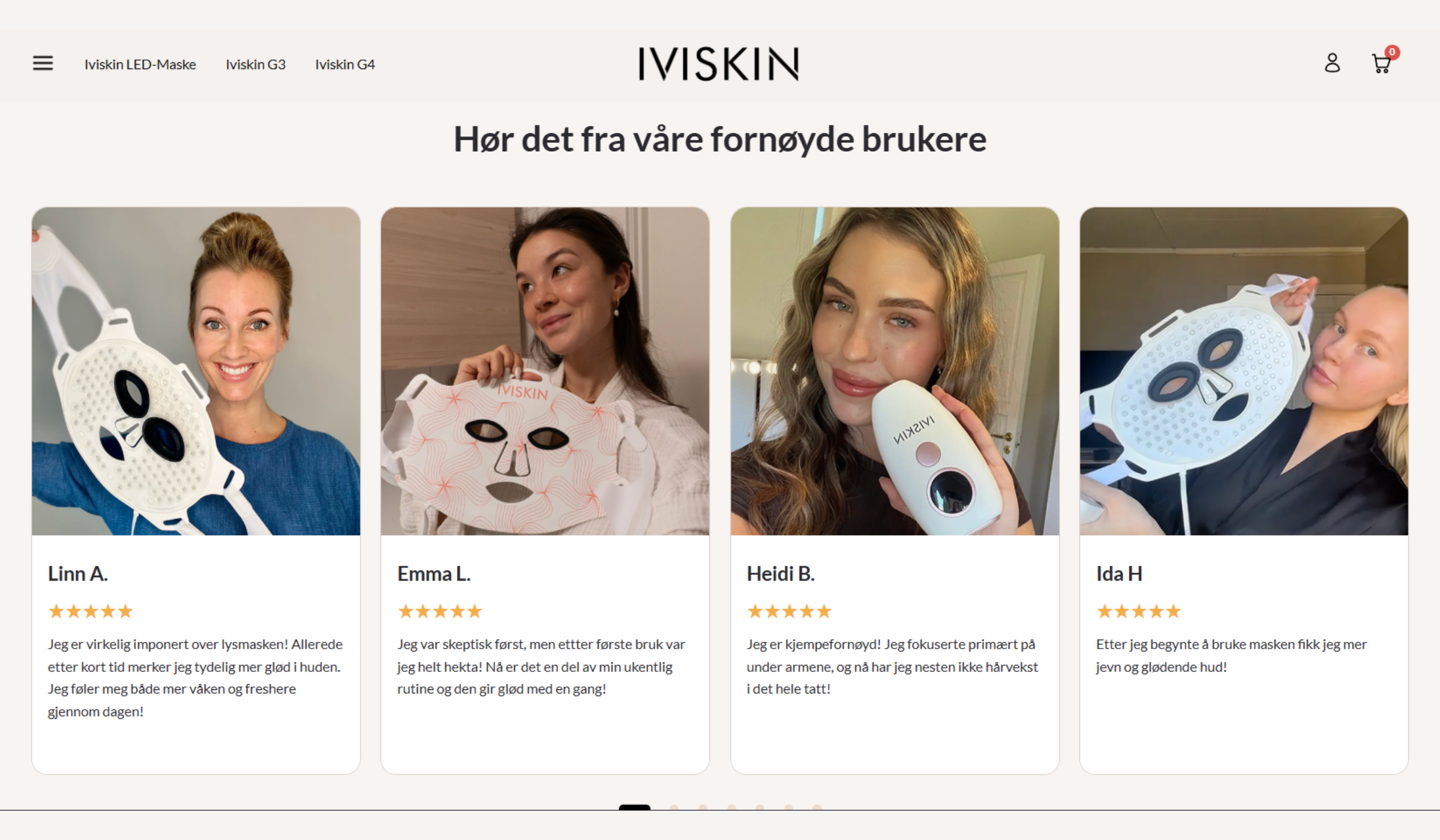The image size is (1440, 840).
Task: Go to Iviskin LED-Maske page
Action: click(x=140, y=64)
